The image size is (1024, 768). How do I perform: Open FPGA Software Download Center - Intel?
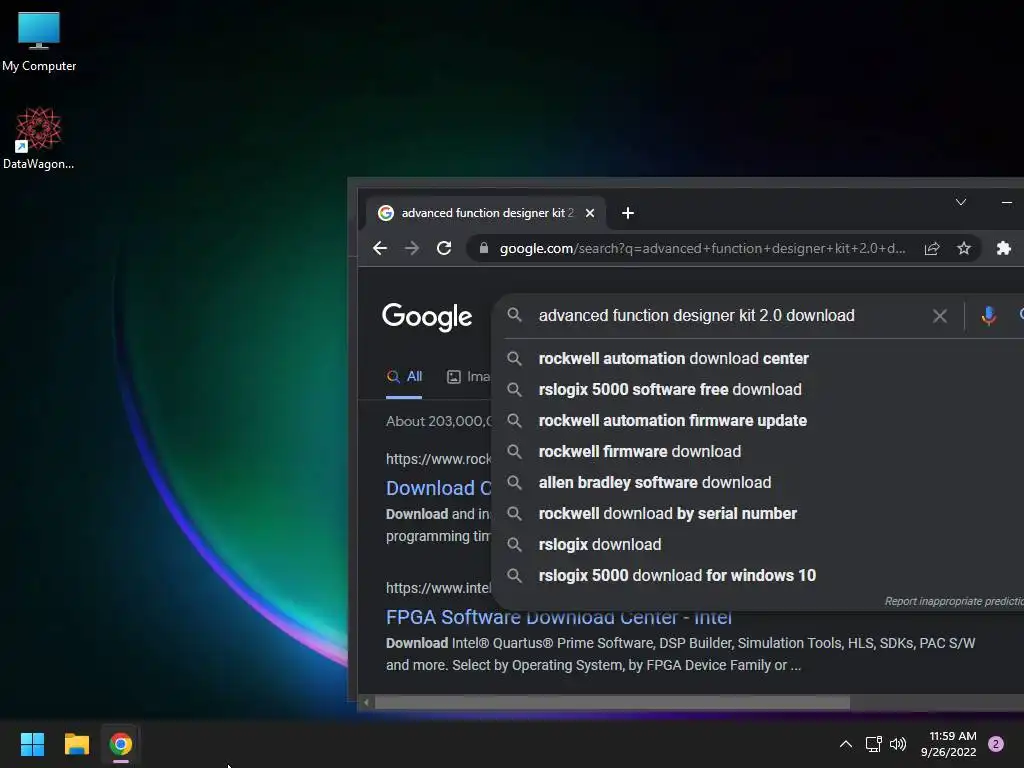pos(558,618)
